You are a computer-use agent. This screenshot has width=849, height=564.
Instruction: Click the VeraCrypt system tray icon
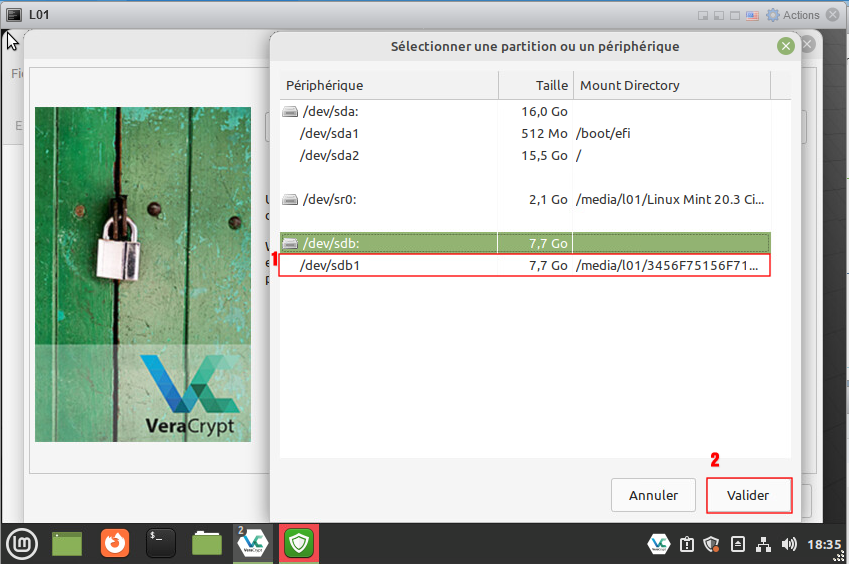click(658, 544)
